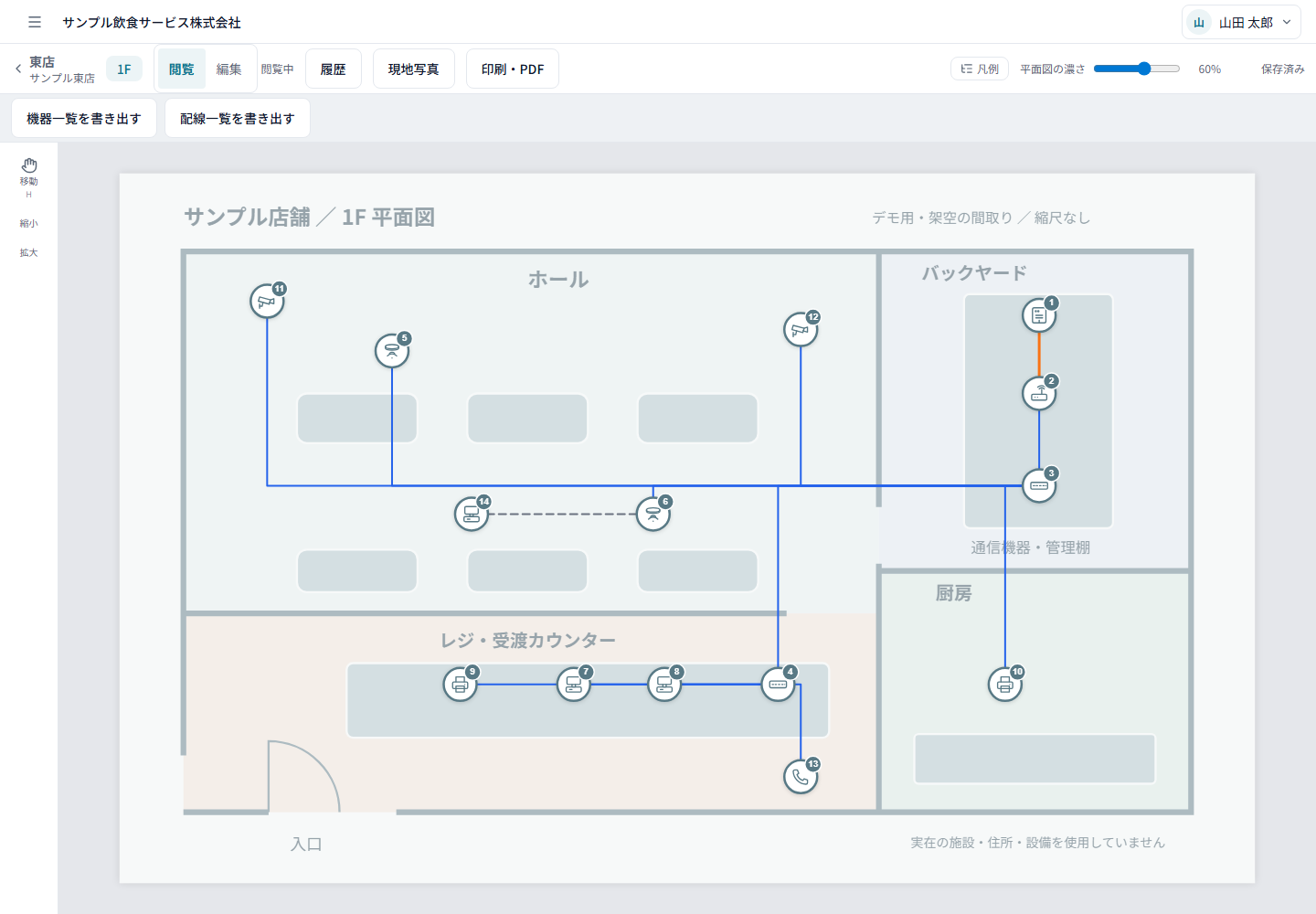Select switch device node number 3

(1039, 485)
